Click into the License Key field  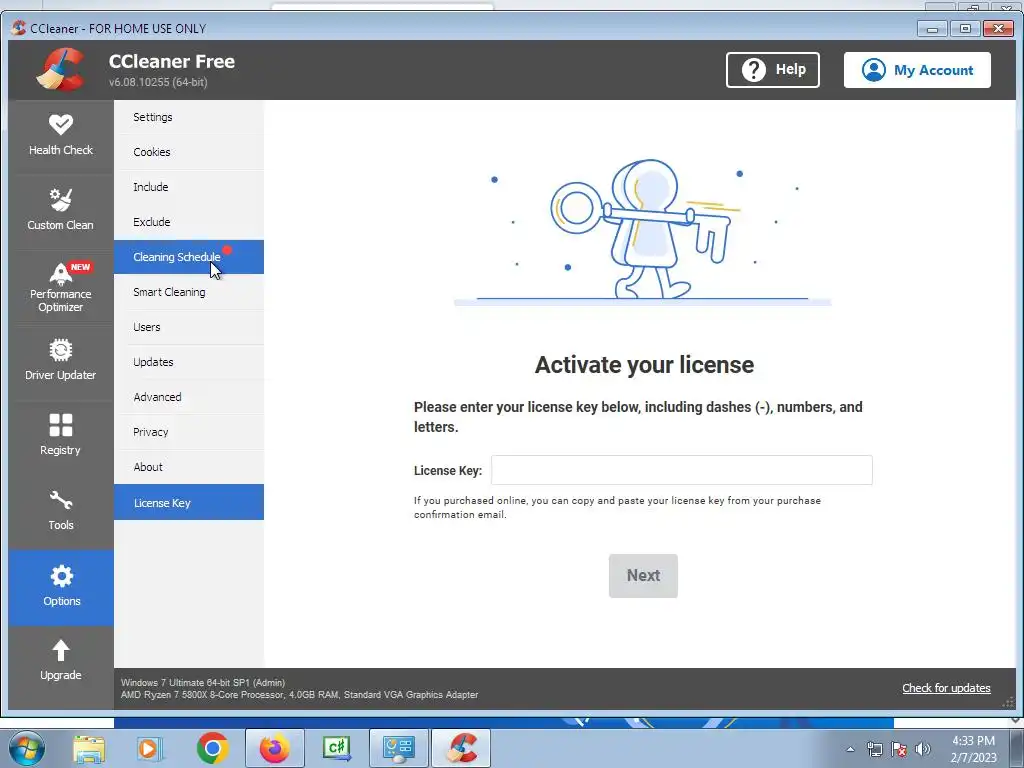click(x=682, y=470)
